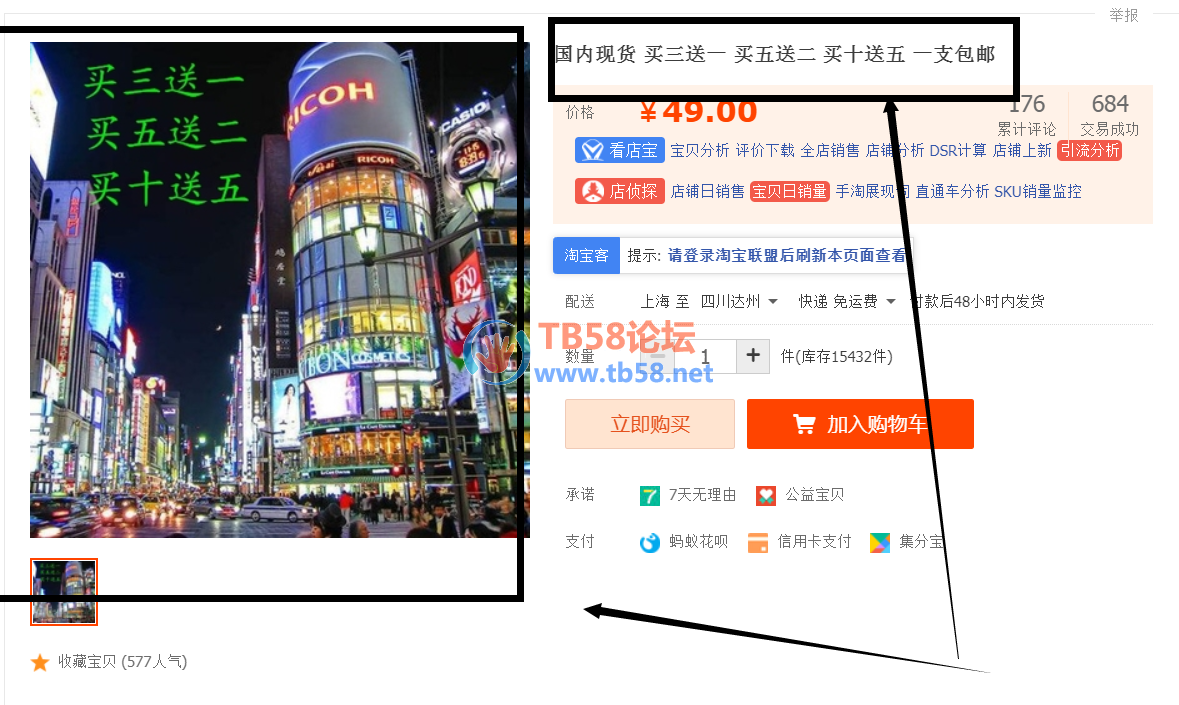Increase quantity with the plus button

753,356
